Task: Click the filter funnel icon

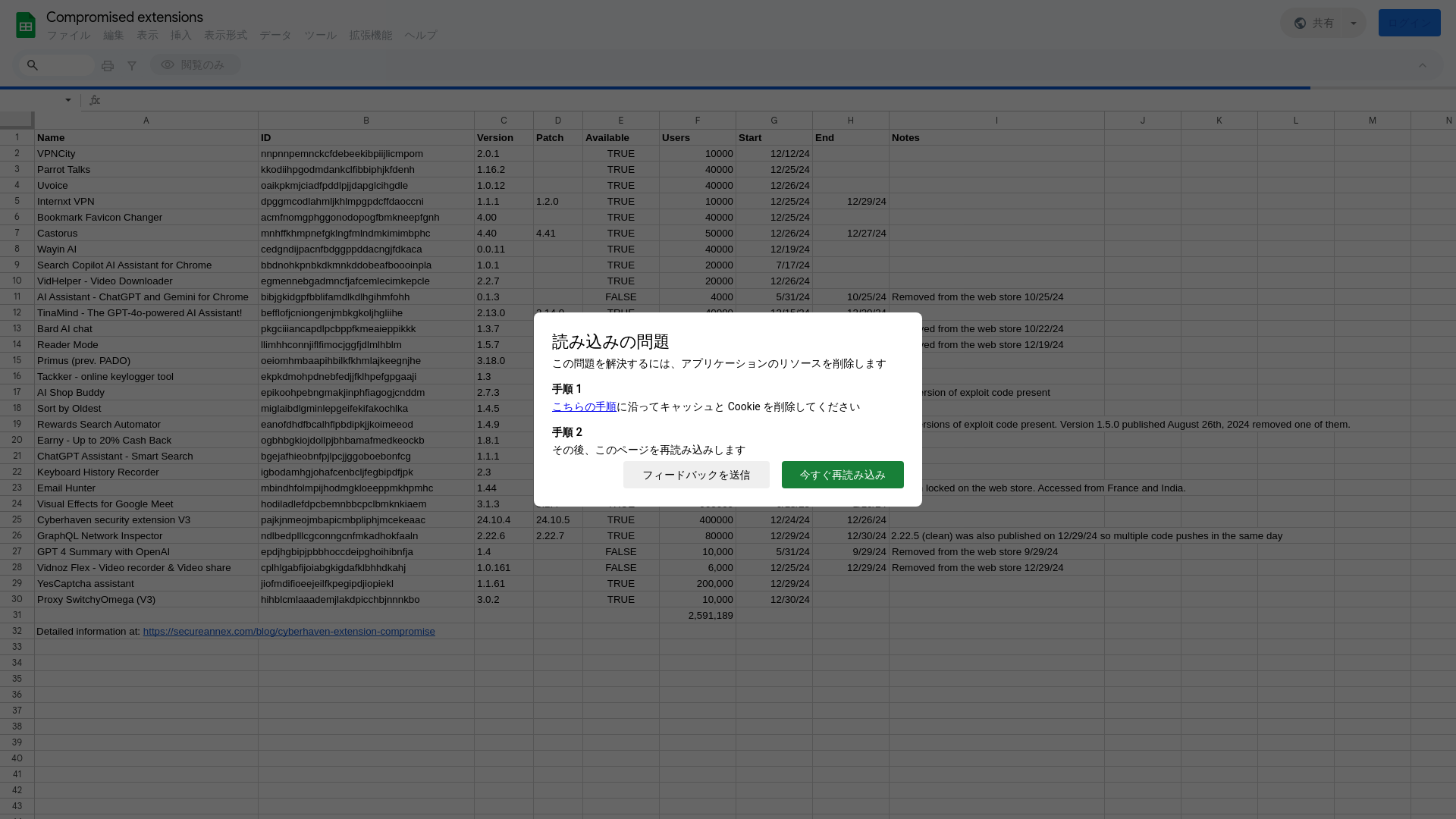Action: pos(132,66)
